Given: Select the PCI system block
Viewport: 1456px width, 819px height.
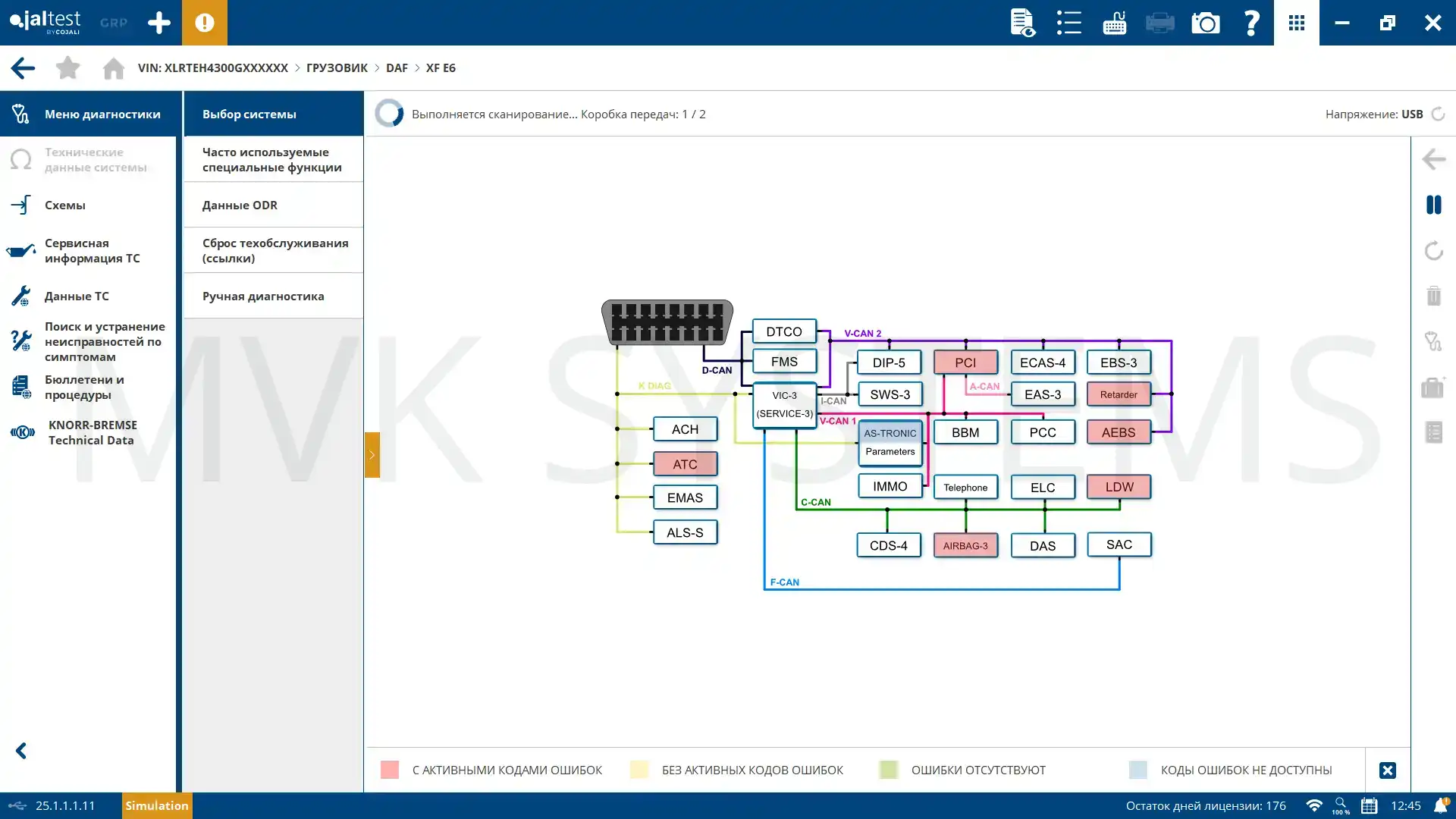Looking at the screenshot, I should [965, 362].
